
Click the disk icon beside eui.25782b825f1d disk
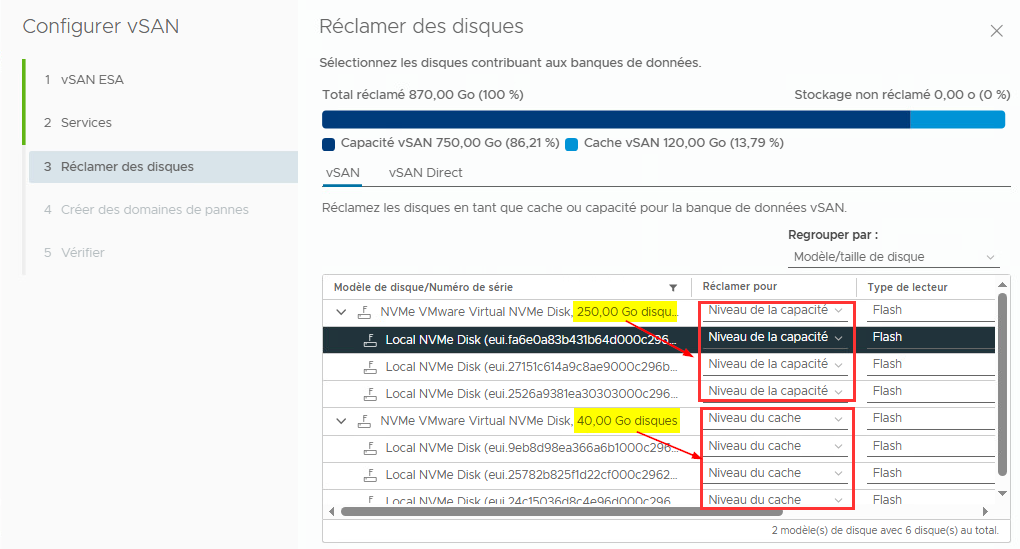pyautogui.click(x=370, y=476)
